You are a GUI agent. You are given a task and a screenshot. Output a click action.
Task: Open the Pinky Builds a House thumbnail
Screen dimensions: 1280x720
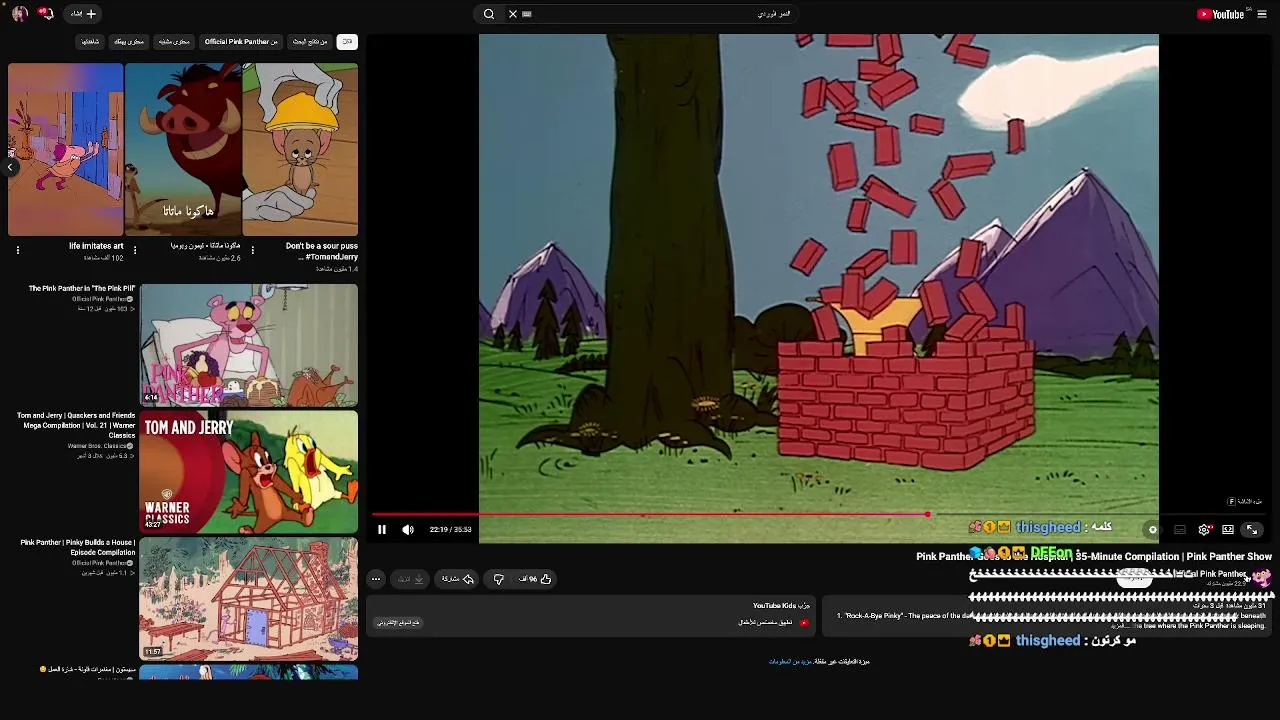click(x=249, y=598)
